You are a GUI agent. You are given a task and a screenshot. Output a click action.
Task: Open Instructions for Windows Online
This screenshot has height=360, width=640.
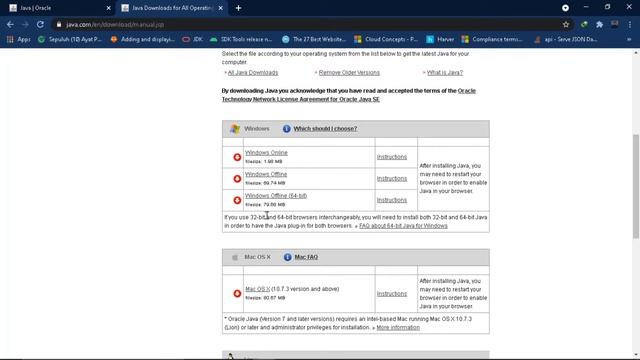click(392, 157)
